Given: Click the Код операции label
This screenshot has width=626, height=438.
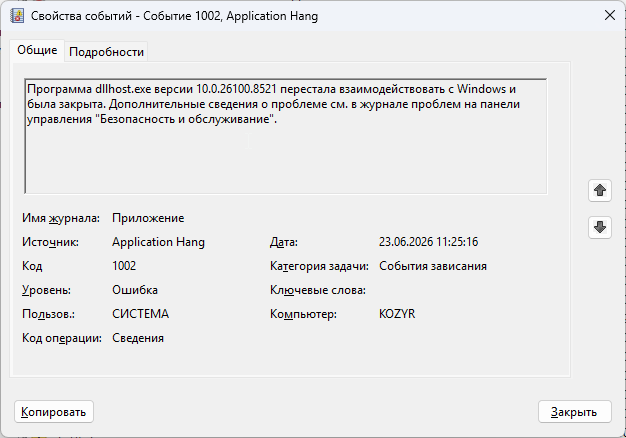Looking at the screenshot, I should [62, 338].
